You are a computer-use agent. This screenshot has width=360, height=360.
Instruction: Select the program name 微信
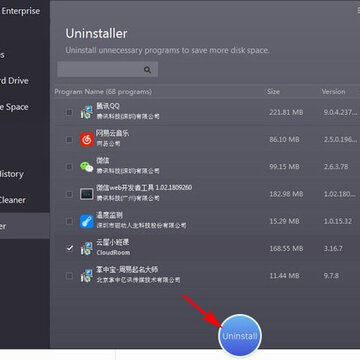(x=103, y=161)
